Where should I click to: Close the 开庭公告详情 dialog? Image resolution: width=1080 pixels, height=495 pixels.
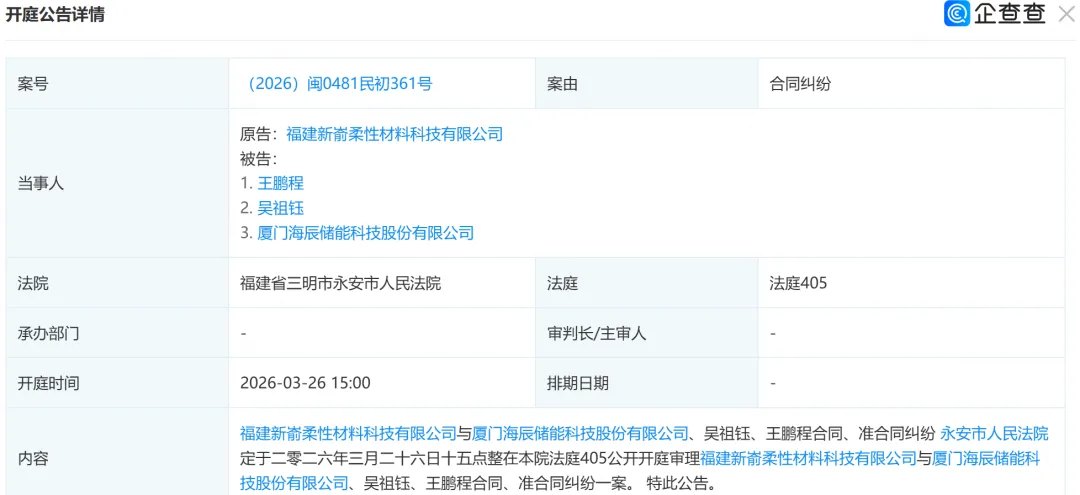pyautogui.click(x=1066, y=14)
